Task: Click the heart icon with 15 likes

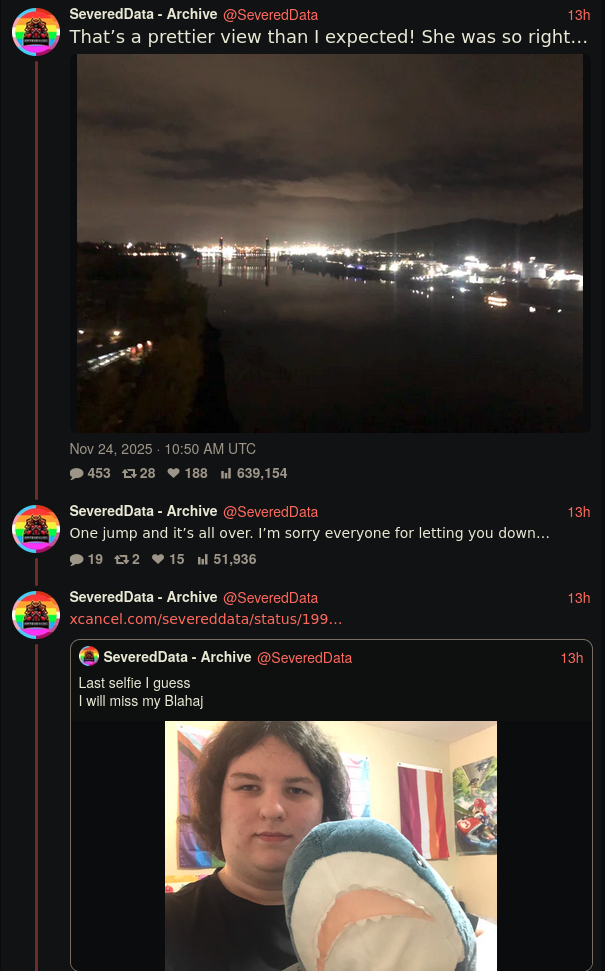Action: 157,559
